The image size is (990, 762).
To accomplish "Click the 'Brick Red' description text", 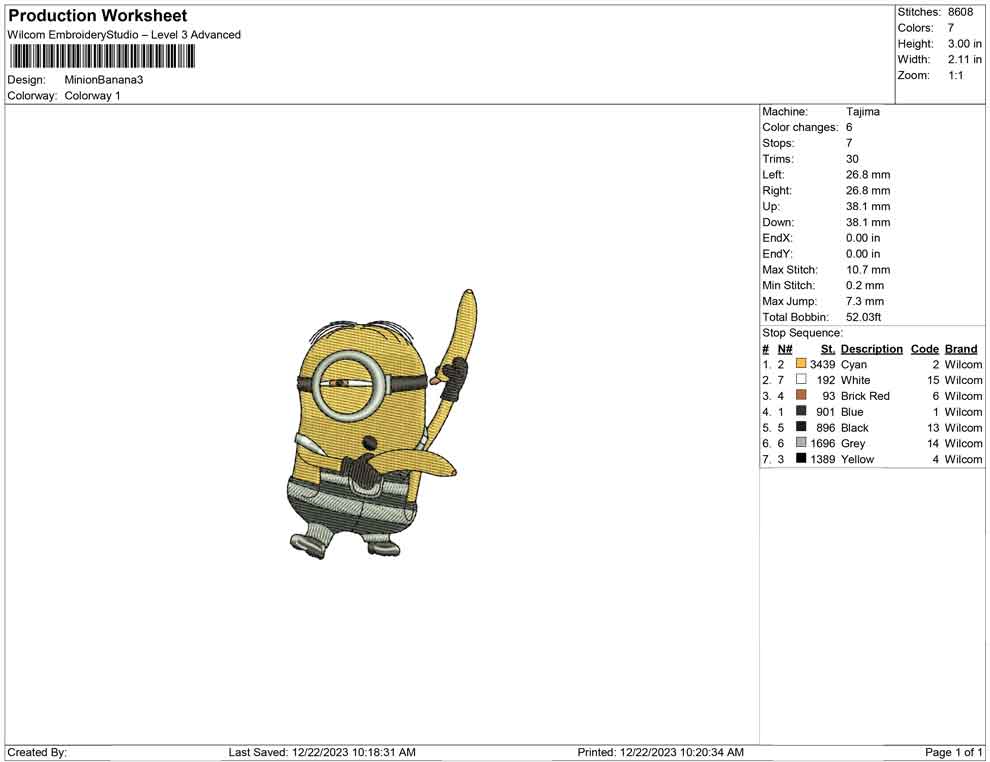I will point(865,396).
